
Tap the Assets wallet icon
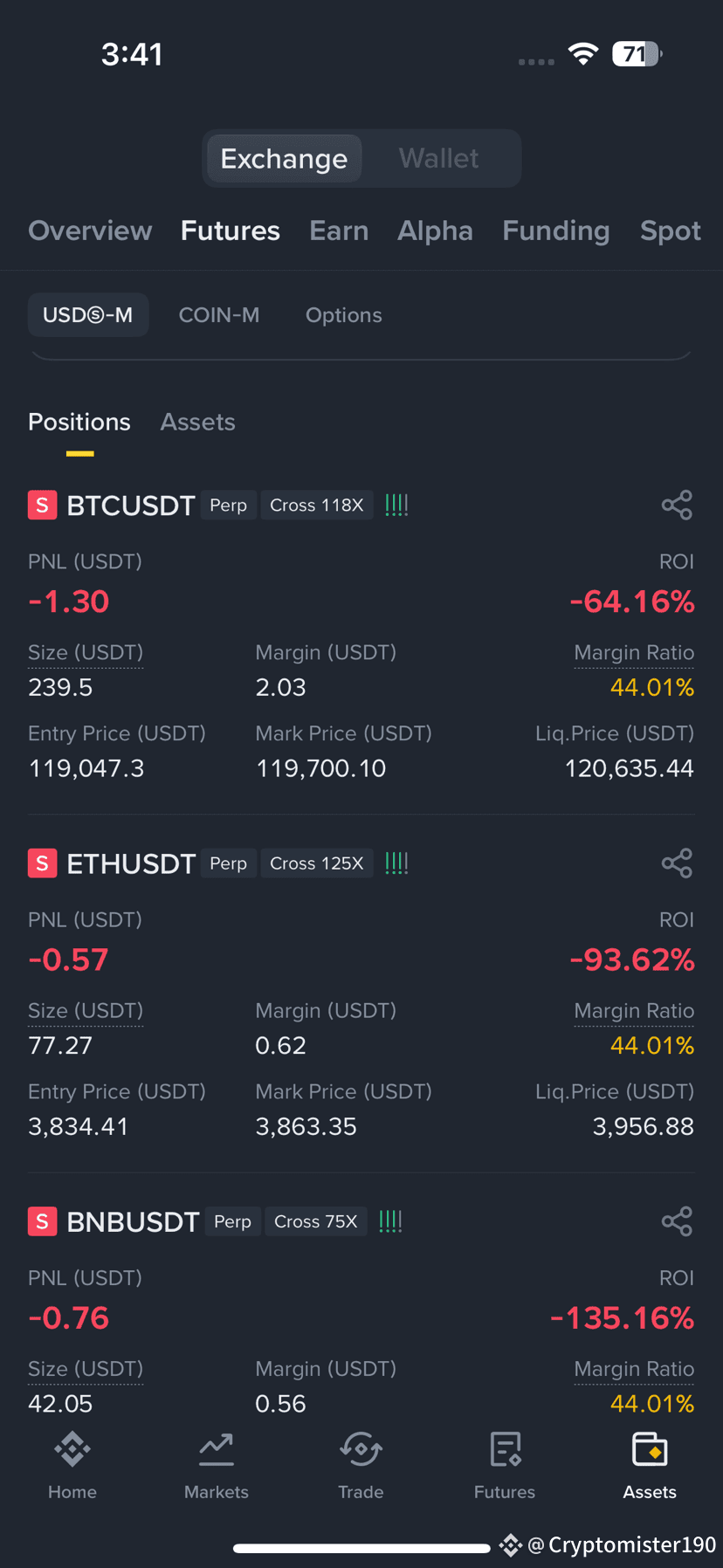coord(650,1449)
